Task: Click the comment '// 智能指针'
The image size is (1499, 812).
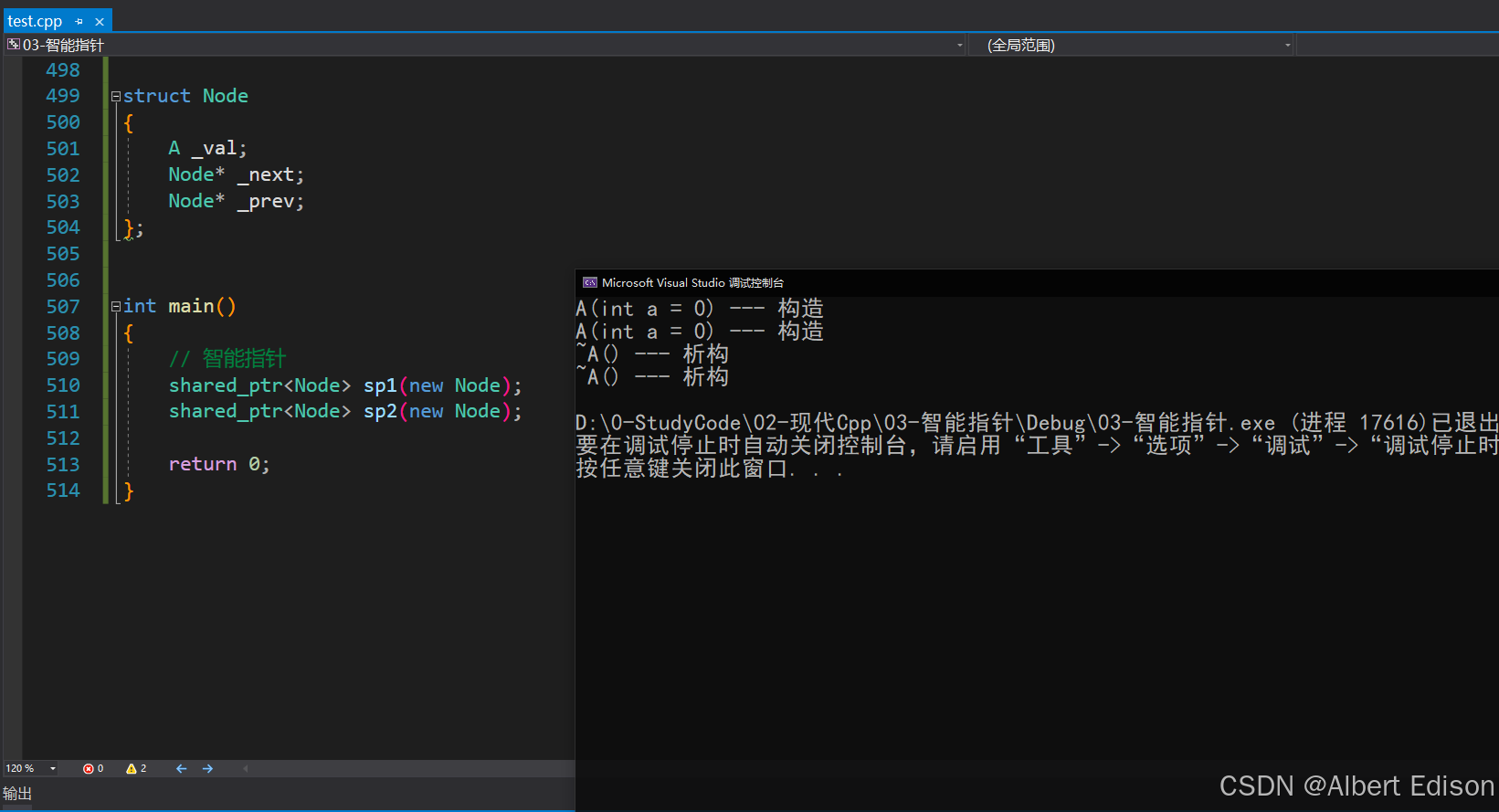Action: 227,358
